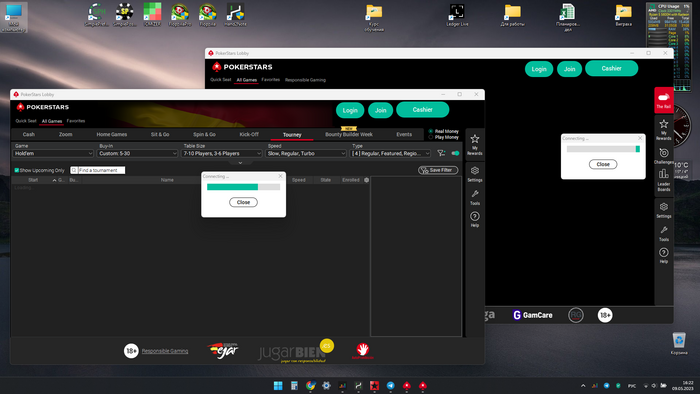Switch to the Cash tab

(29, 134)
